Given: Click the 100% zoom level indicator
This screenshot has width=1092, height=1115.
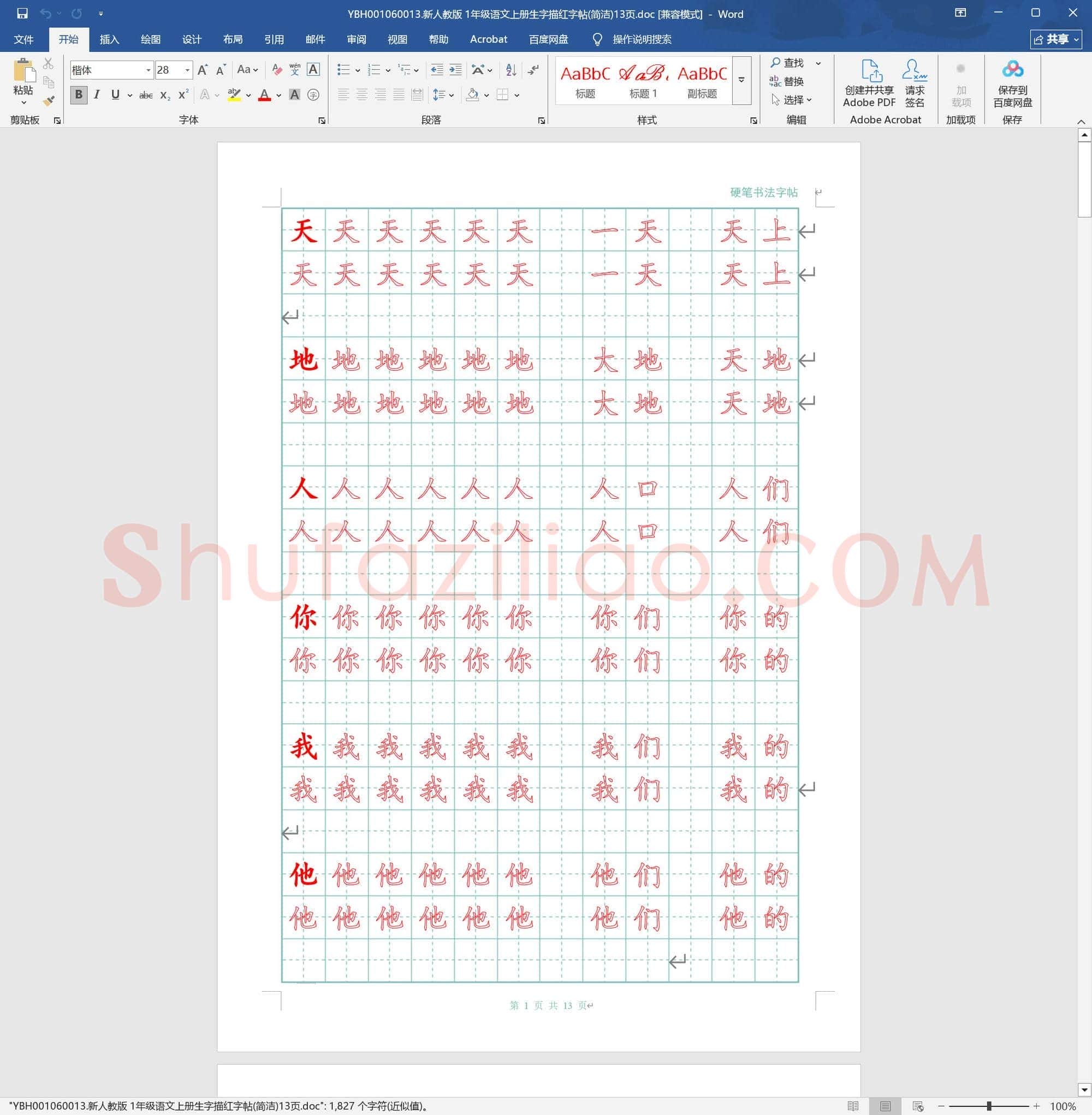Looking at the screenshot, I should [x=1063, y=1106].
